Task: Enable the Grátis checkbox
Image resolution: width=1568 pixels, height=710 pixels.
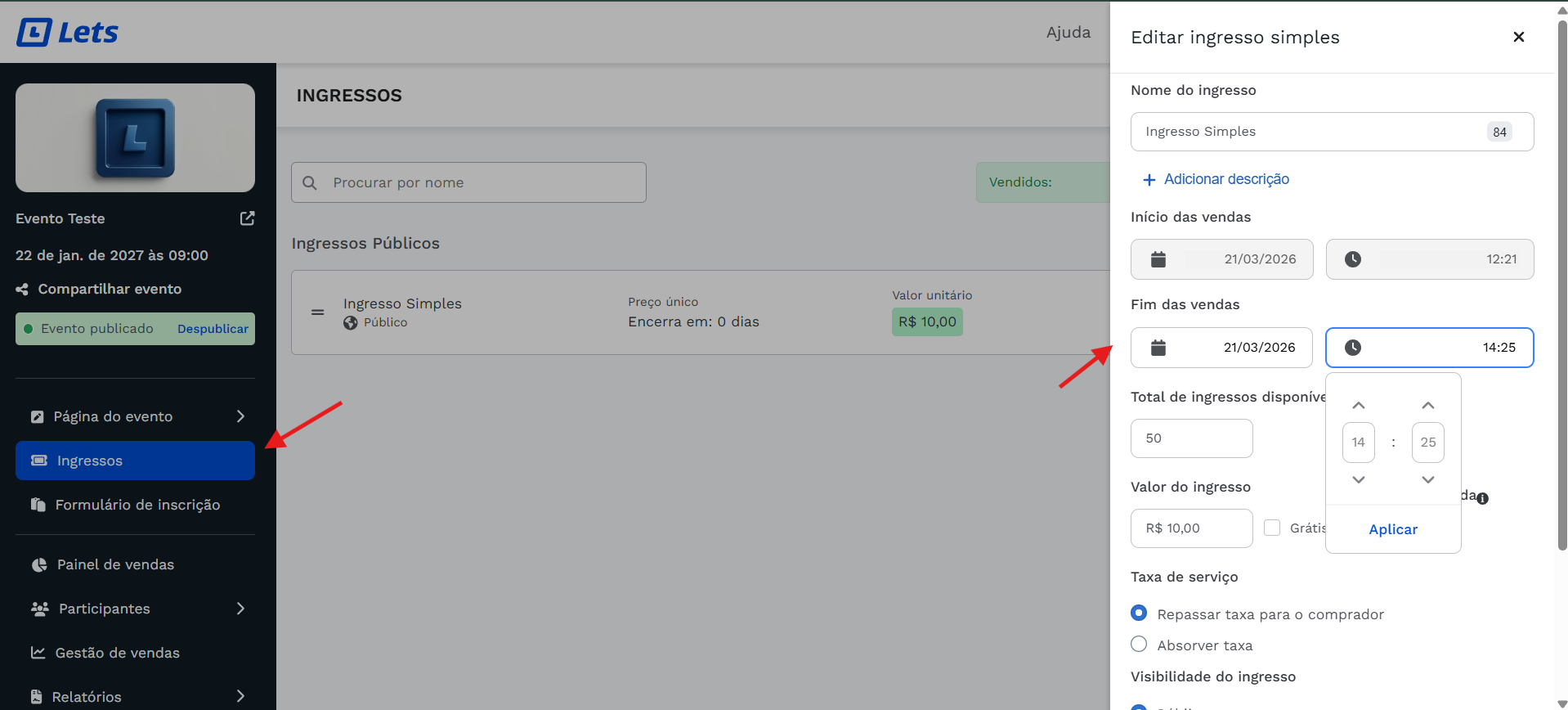Action: (1272, 528)
